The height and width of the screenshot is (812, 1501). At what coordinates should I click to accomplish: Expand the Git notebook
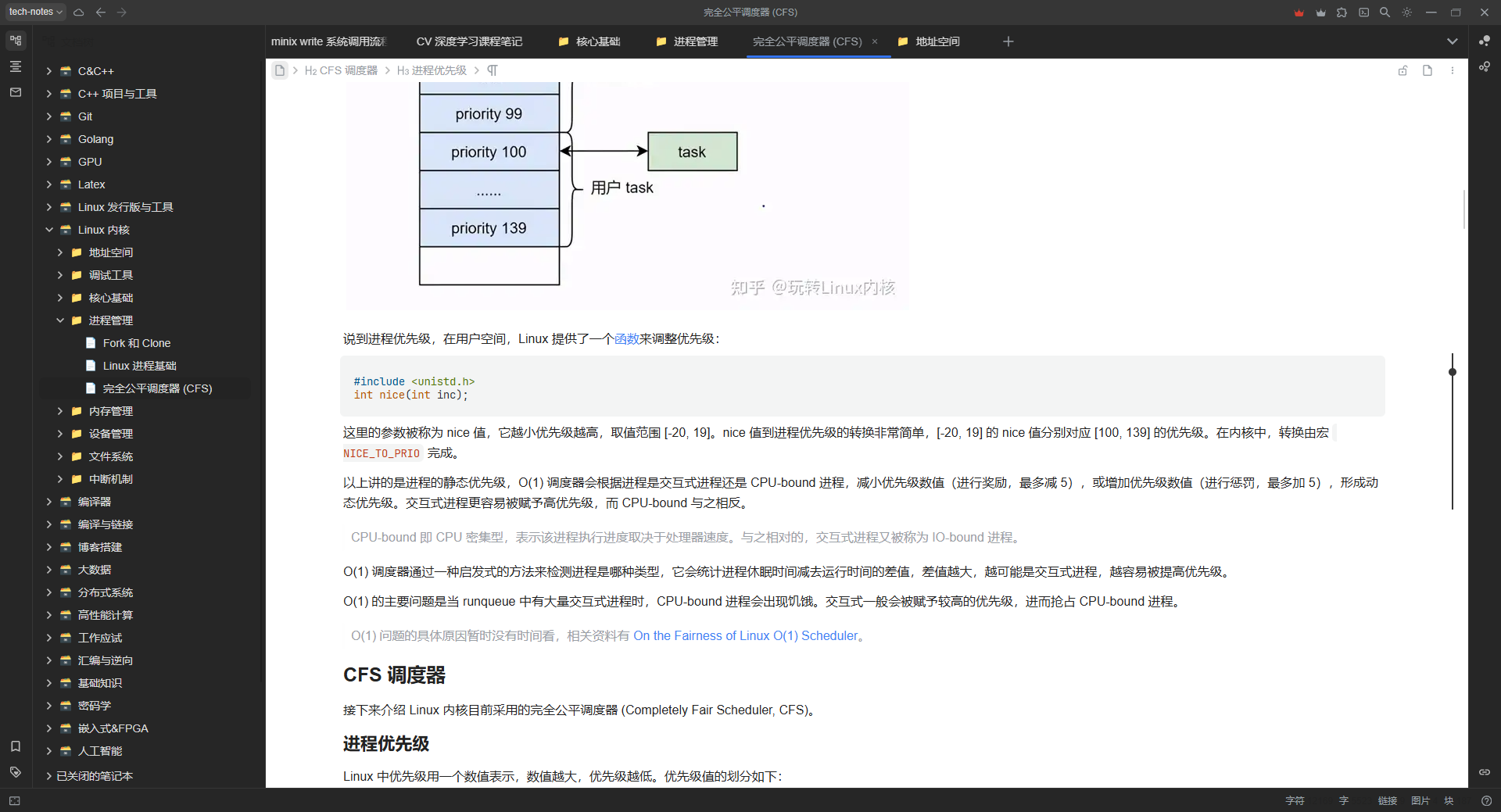tap(49, 116)
